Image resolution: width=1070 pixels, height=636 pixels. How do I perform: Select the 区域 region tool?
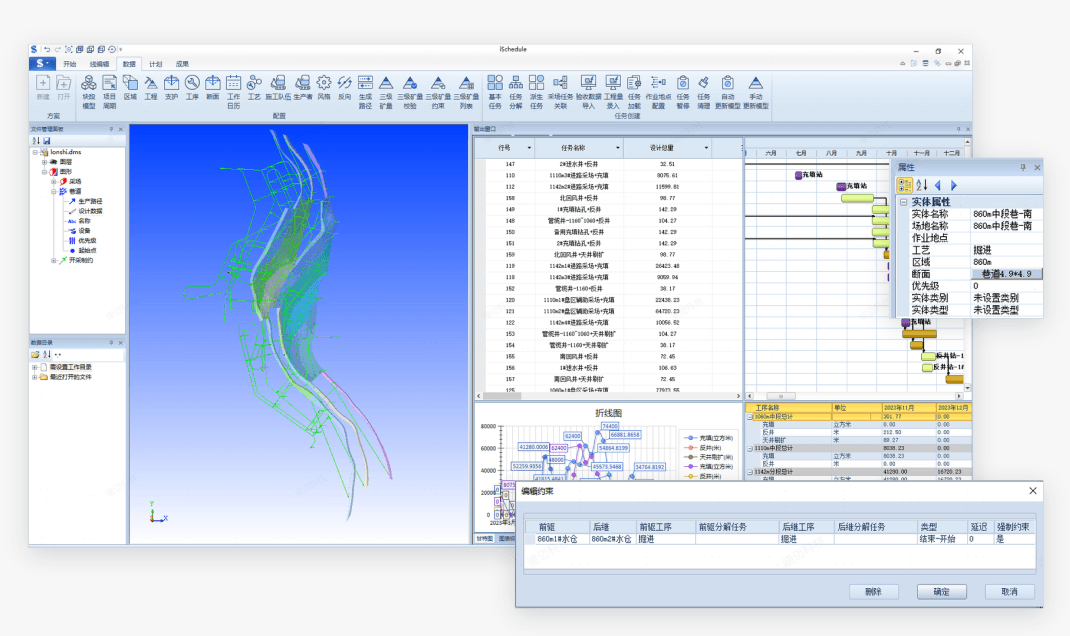pyautogui.click(x=130, y=88)
